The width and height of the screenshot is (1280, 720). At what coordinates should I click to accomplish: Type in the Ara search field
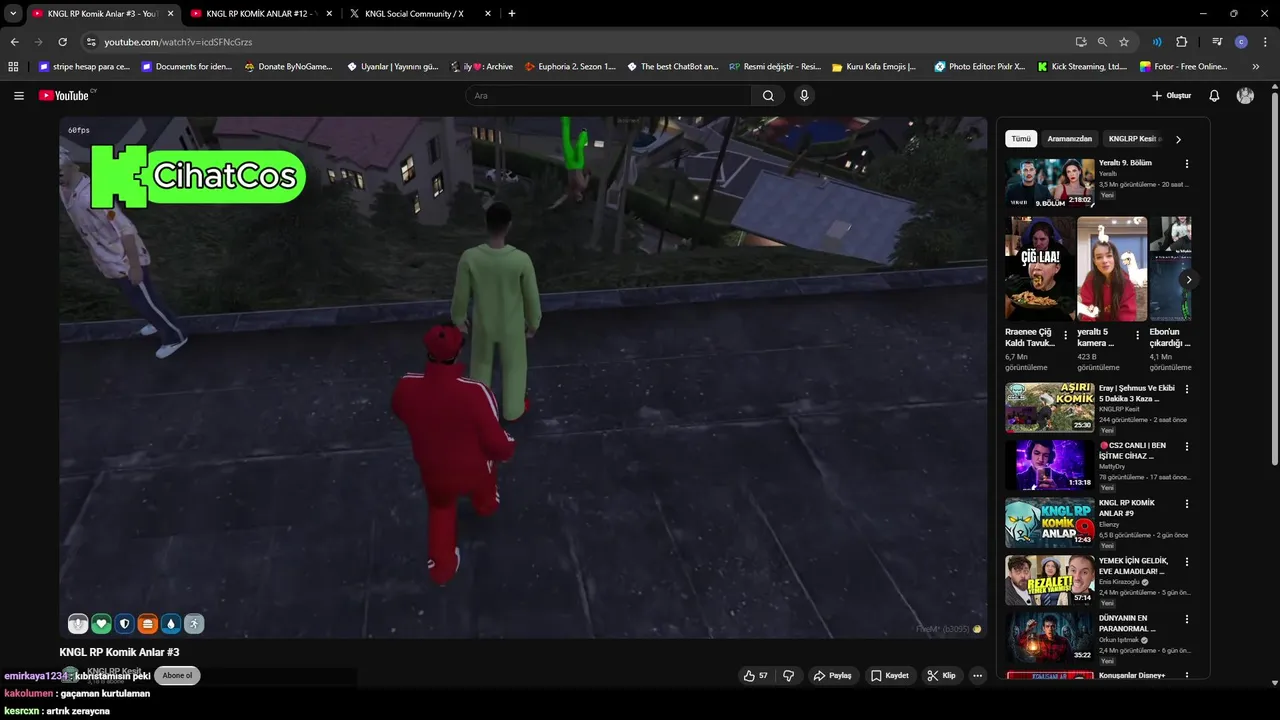[x=608, y=96]
